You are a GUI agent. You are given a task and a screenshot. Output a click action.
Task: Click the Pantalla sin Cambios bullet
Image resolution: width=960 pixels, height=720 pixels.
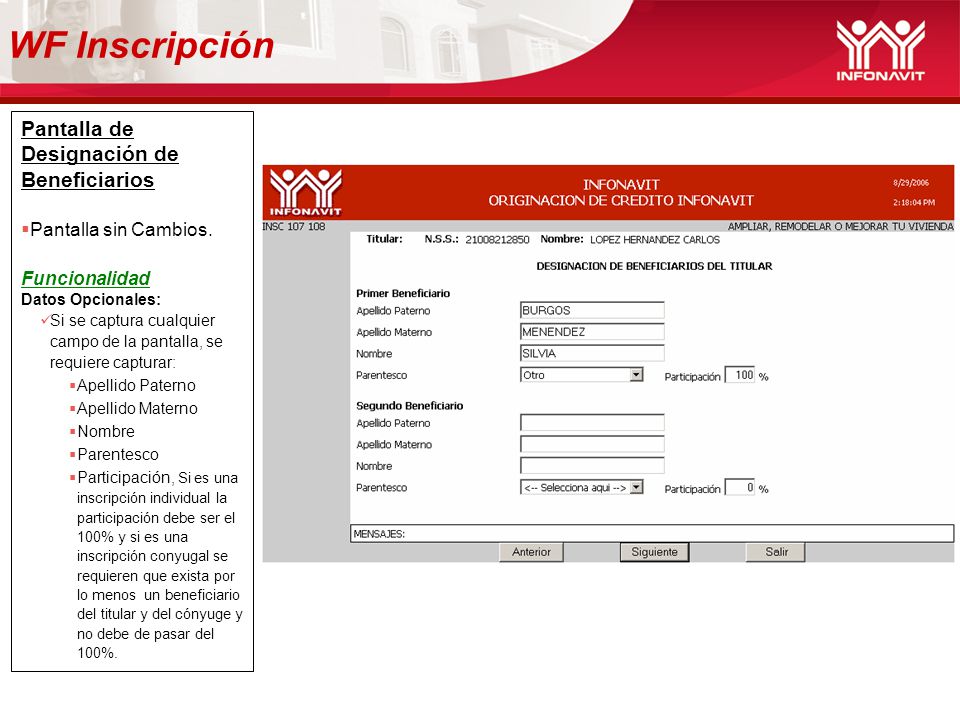point(118,230)
